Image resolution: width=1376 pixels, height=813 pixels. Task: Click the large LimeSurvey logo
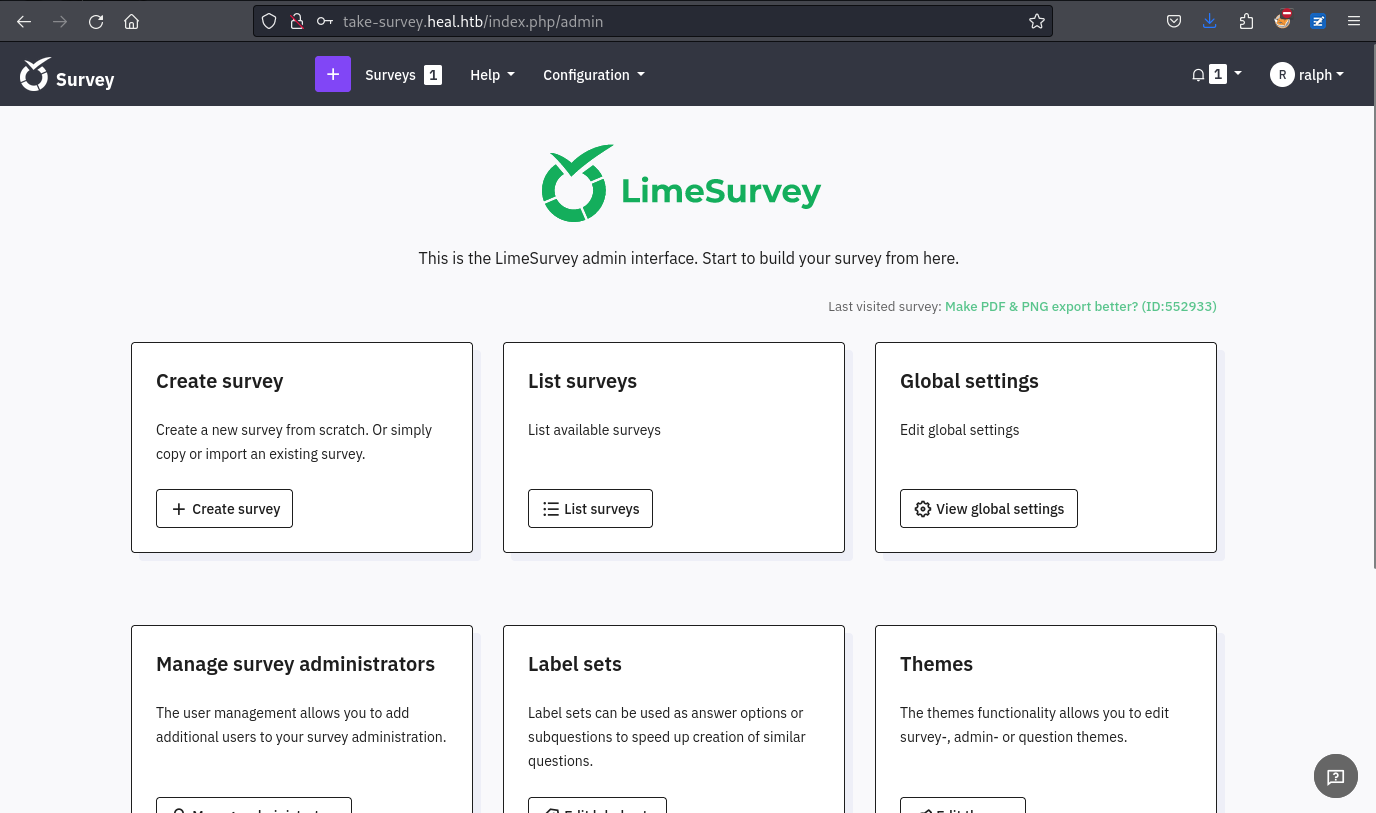pyautogui.click(x=681, y=183)
